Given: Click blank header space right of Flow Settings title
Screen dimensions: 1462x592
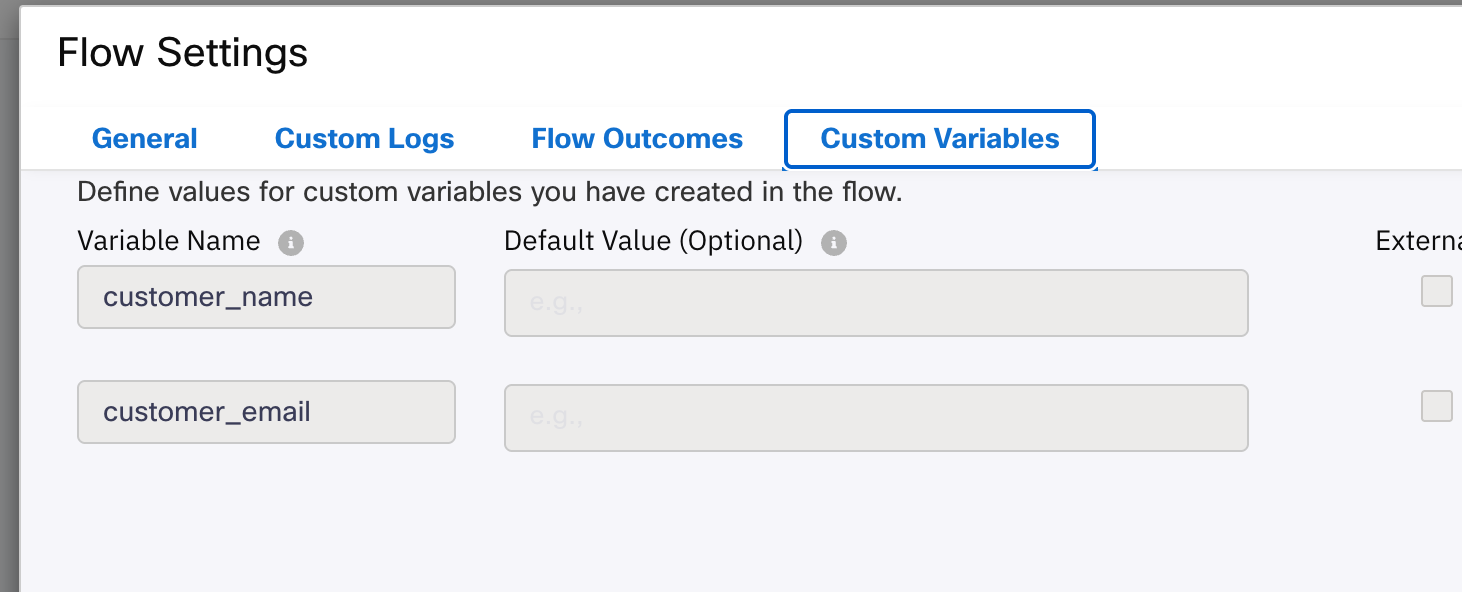Looking at the screenshot, I should coord(850,53).
